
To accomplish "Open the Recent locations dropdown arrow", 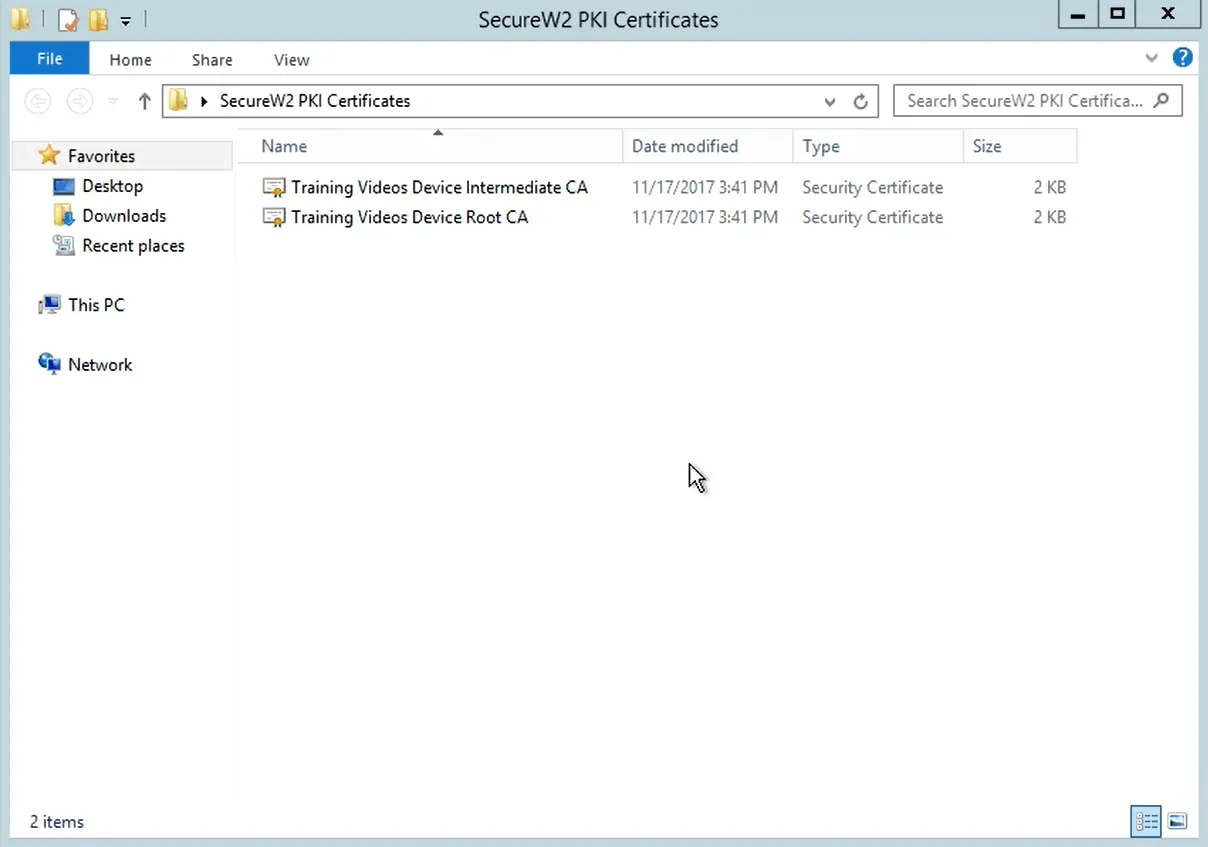I will coord(113,101).
